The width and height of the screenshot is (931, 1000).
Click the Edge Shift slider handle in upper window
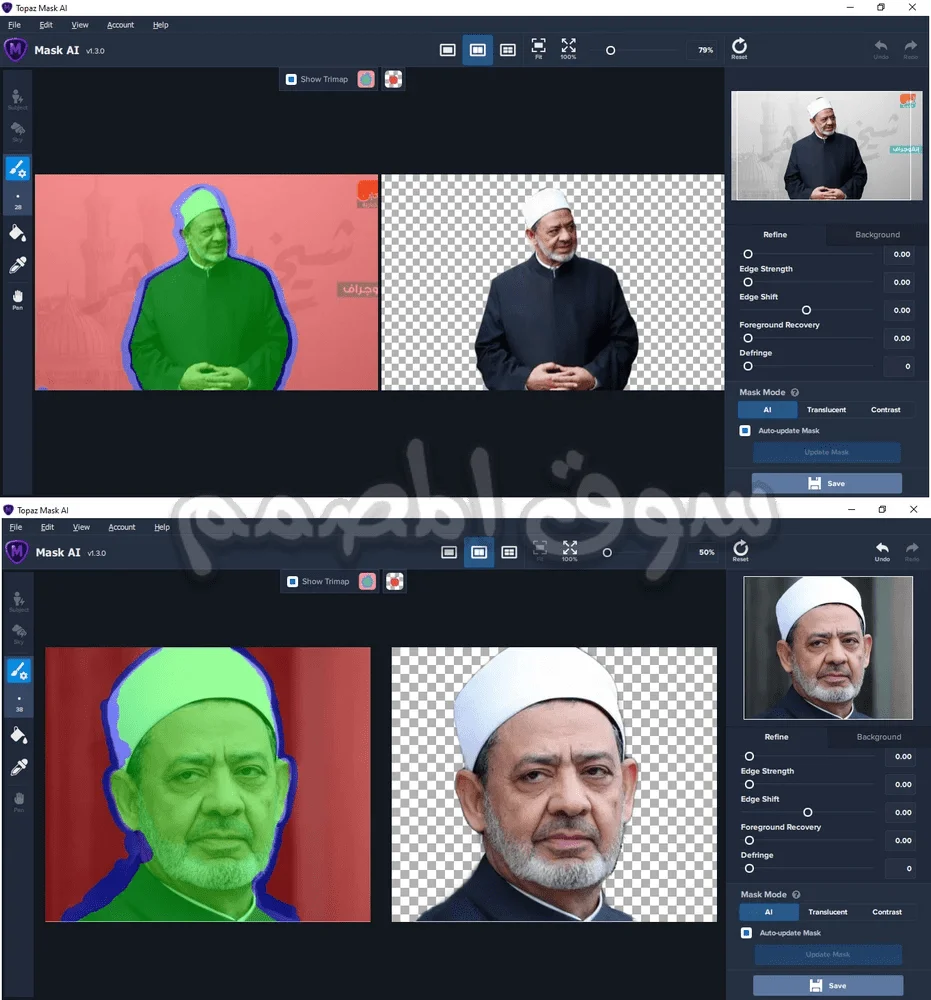806,310
